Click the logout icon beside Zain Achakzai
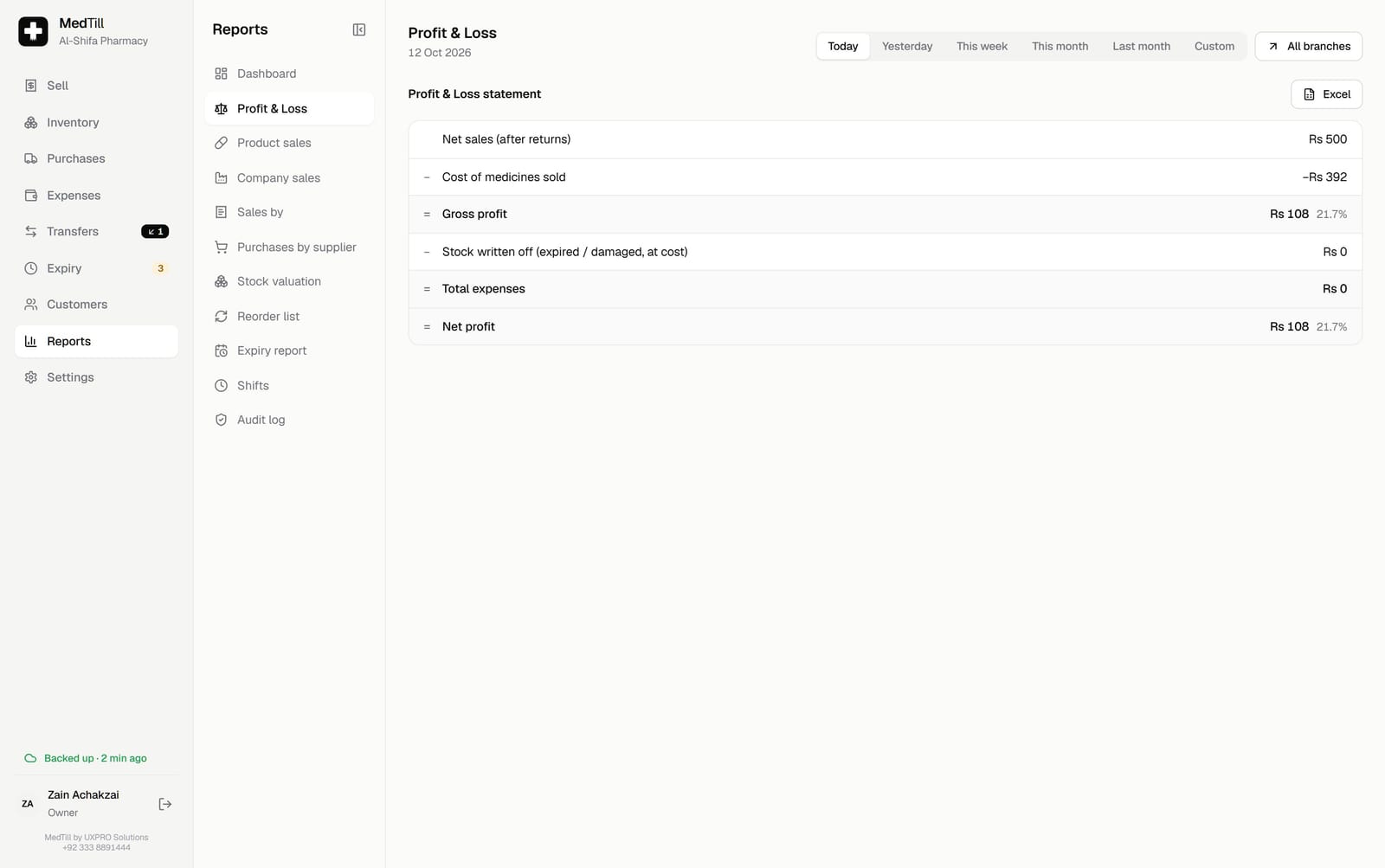 165,804
